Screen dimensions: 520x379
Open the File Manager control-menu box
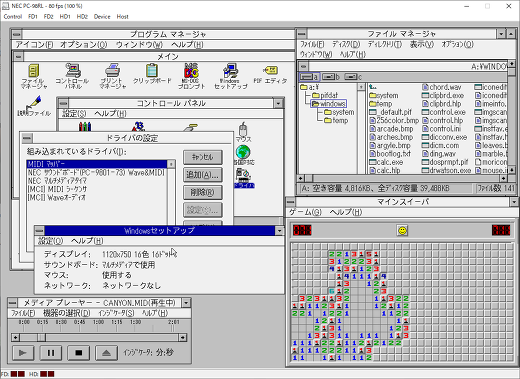point(302,33)
